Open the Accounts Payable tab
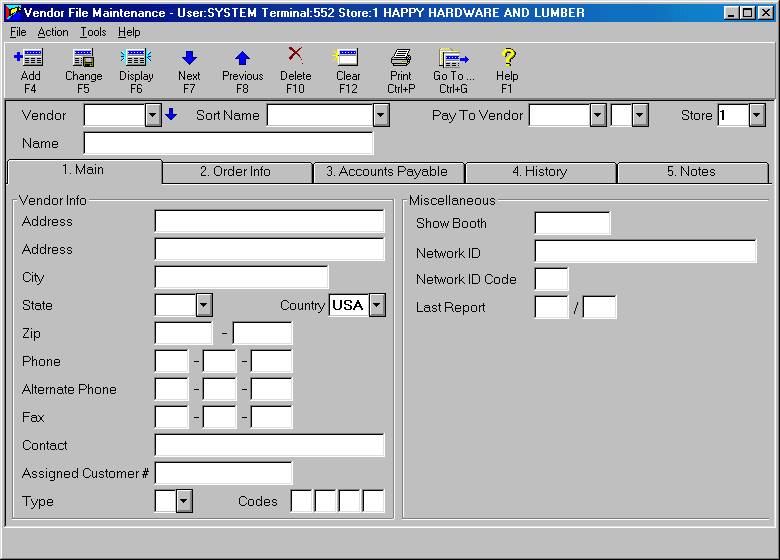Image resolution: width=780 pixels, height=560 pixels. click(387, 172)
